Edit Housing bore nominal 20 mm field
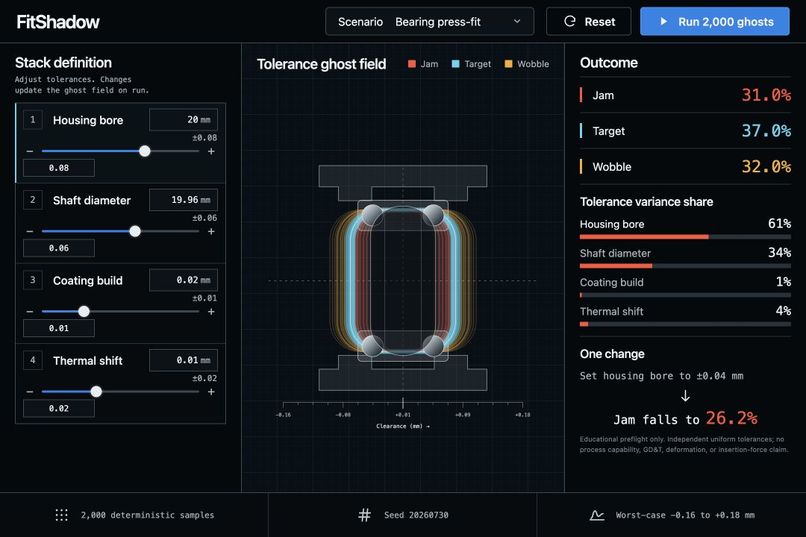The image size is (806, 537). click(184, 120)
